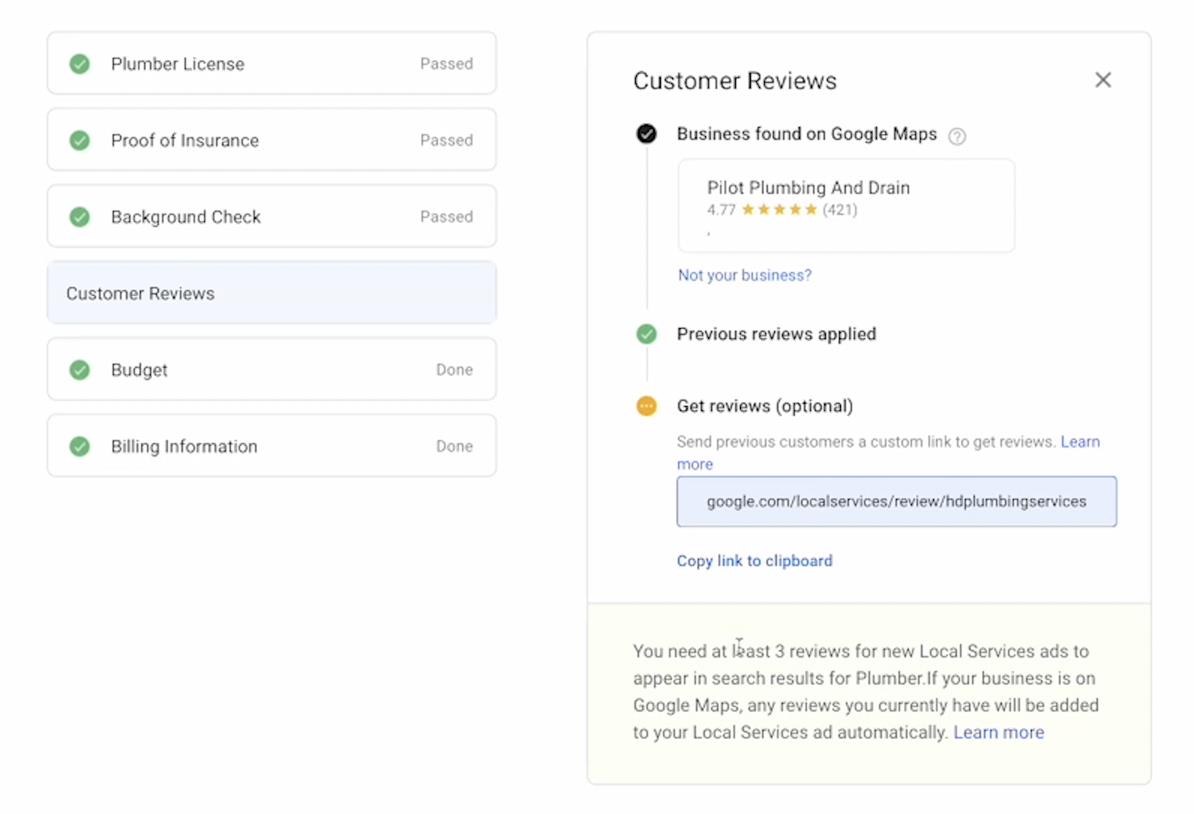
Task: Click black checkmark for Business found step
Action: pos(646,134)
